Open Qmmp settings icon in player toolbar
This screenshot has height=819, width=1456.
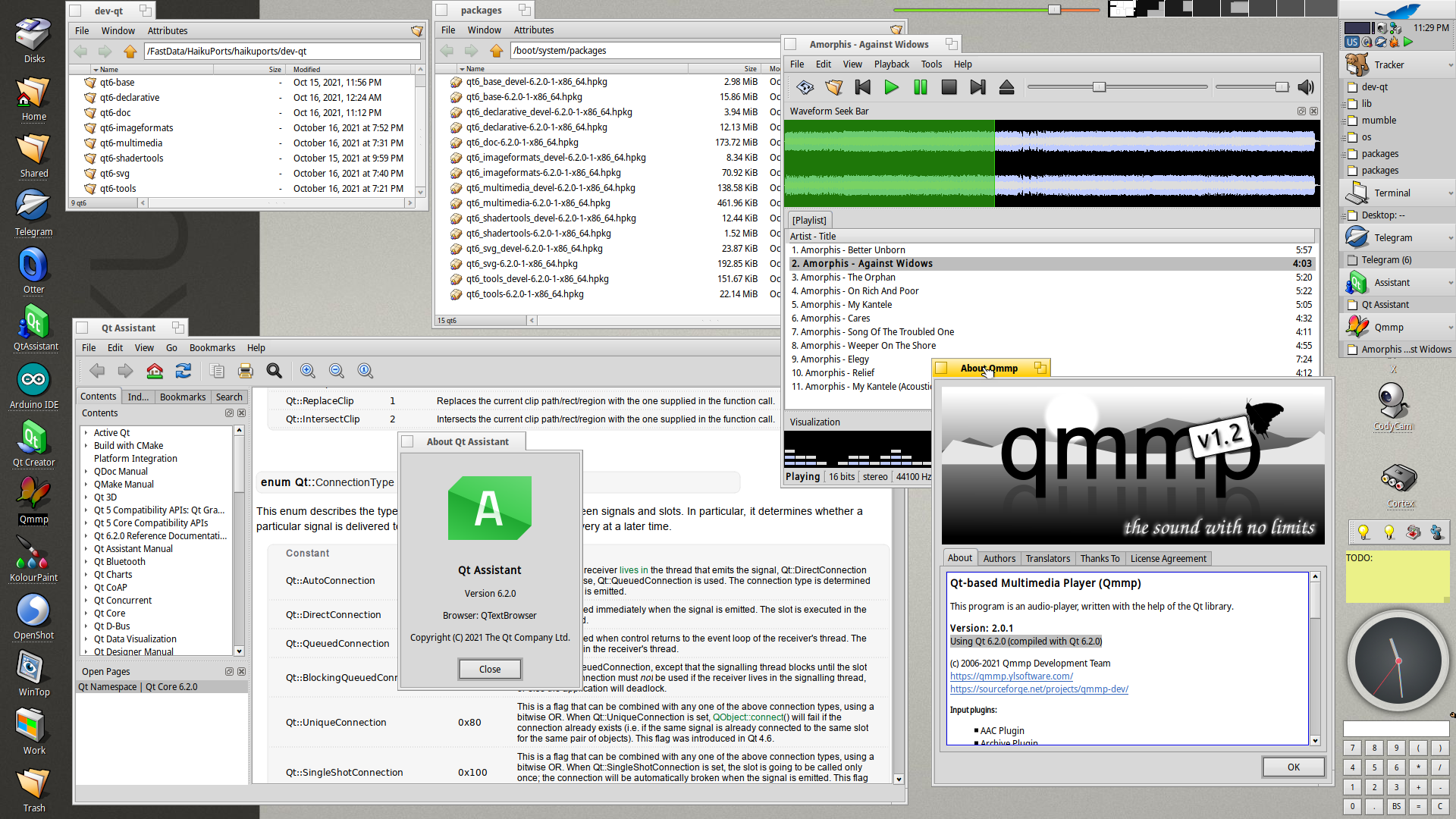[805, 87]
